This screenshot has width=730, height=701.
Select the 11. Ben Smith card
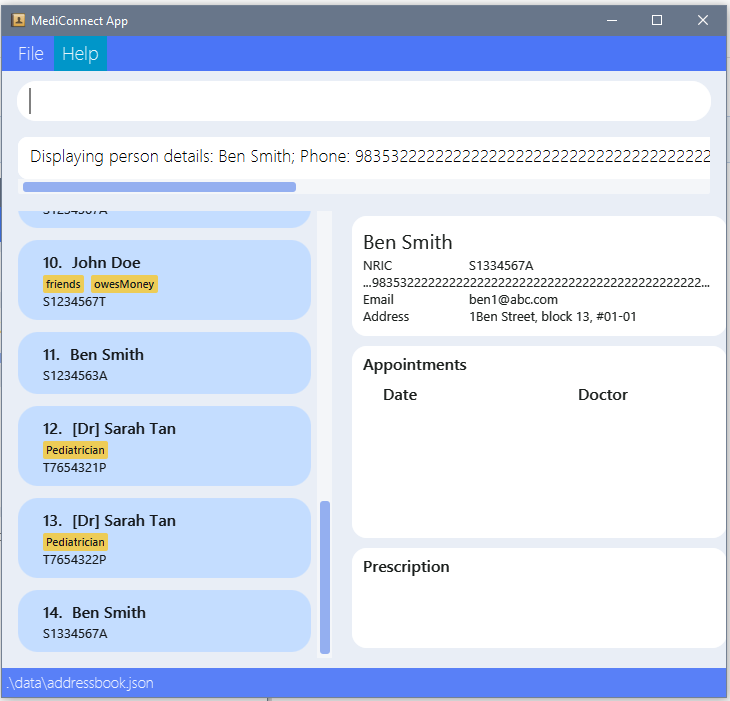tap(164, 363)
